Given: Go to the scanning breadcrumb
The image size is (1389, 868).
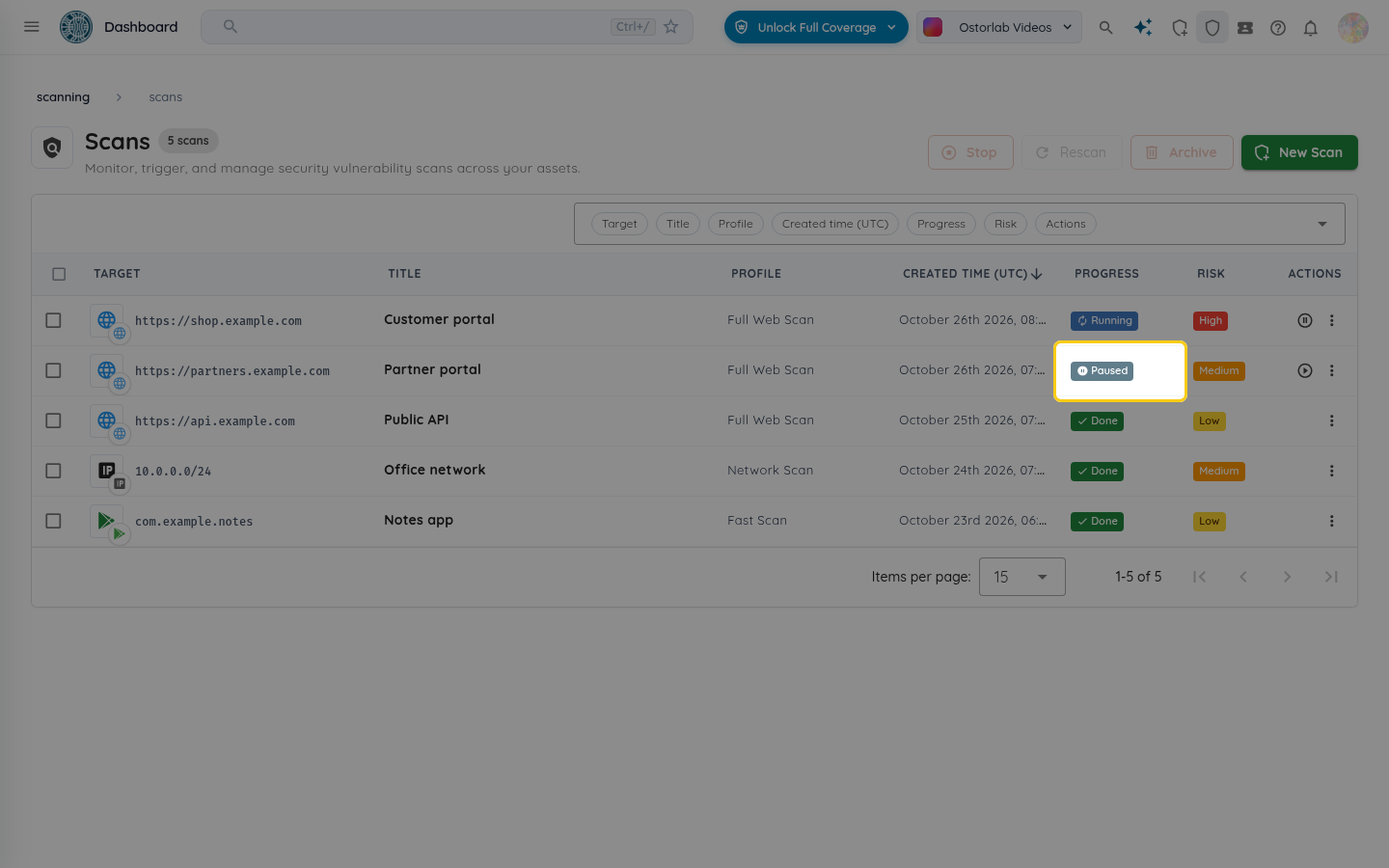Looking at the screenshot, I should pyautogui.click(x=63, y=97).
